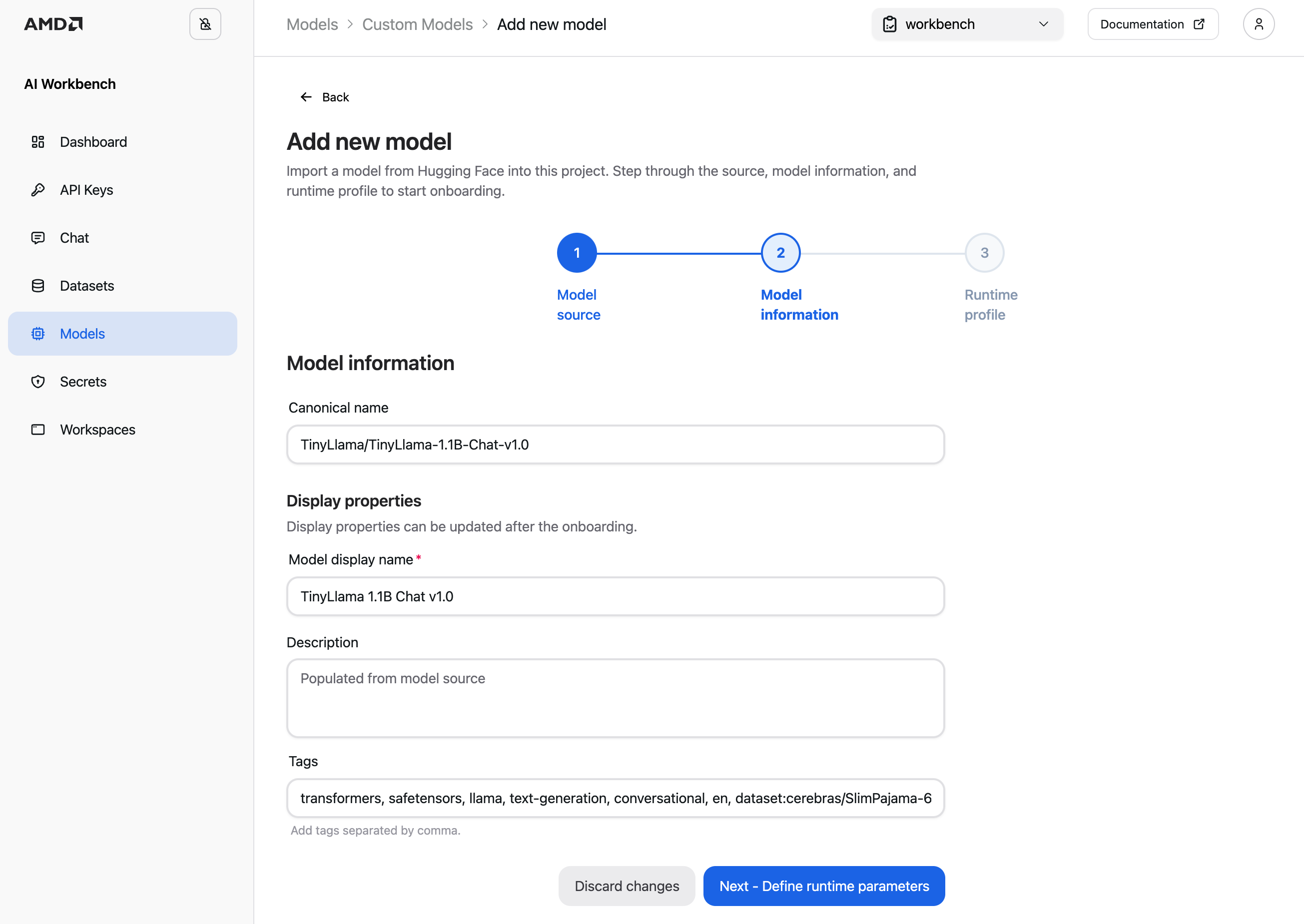Click the Chat bubble icon
This screenshot has width=1304, height=924.
37,238
